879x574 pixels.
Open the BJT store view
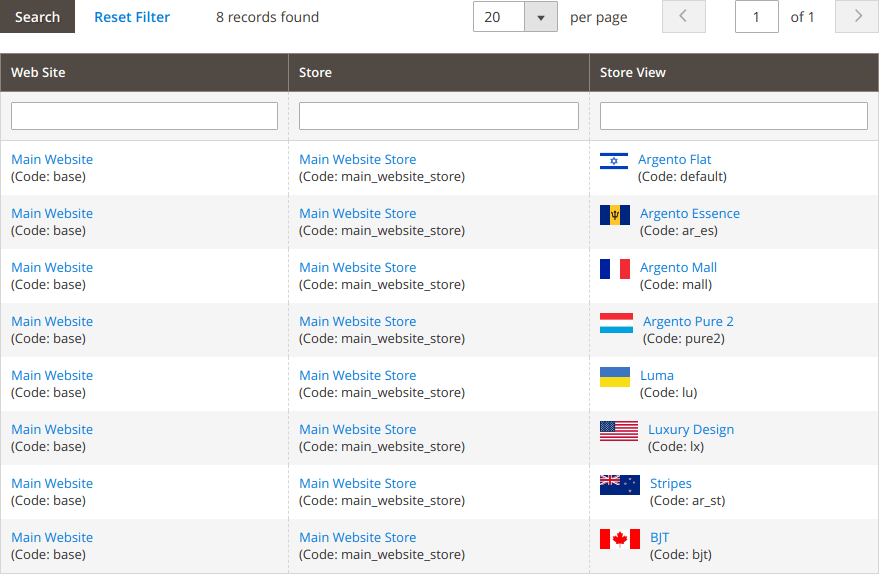click(659, 538)
